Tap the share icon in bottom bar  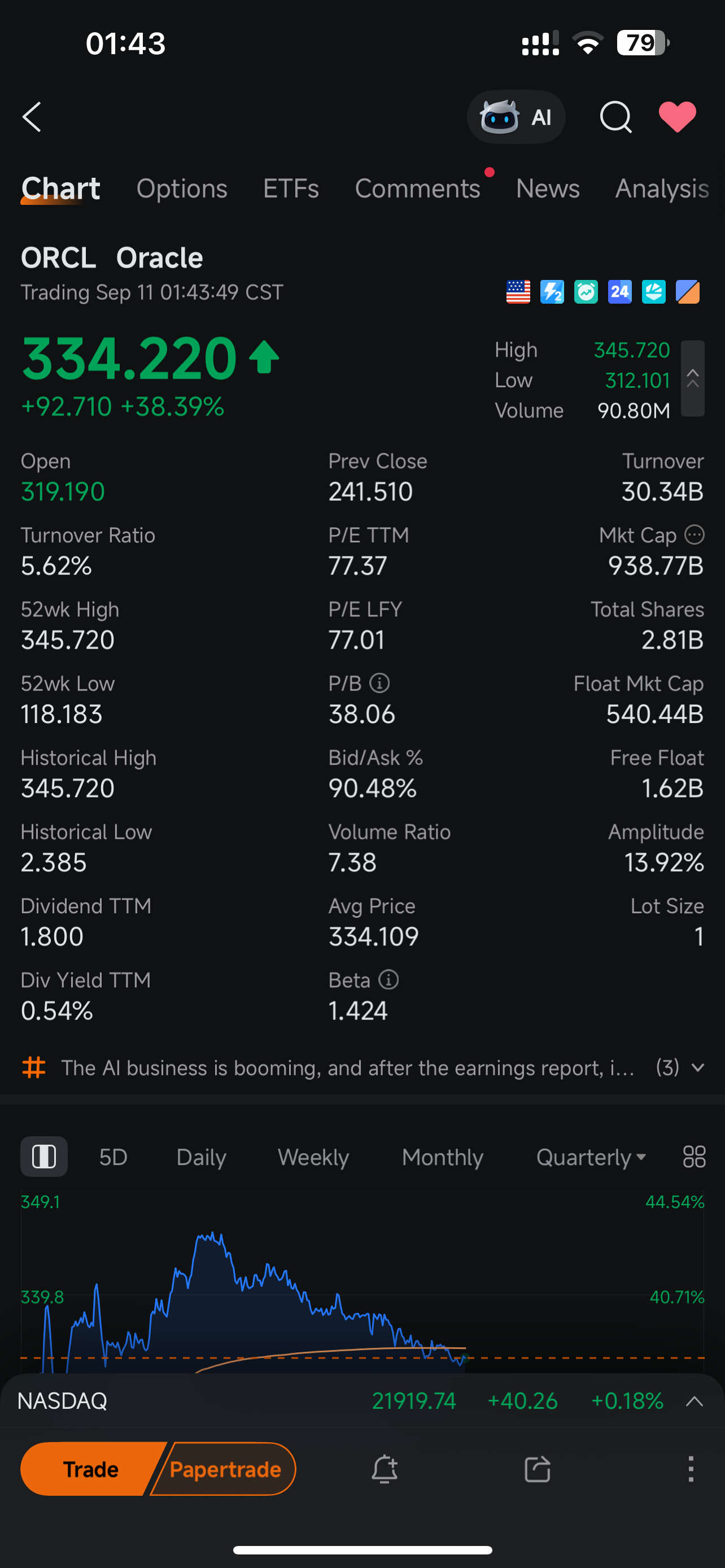pyautogui.click(x=537, y=1469)
